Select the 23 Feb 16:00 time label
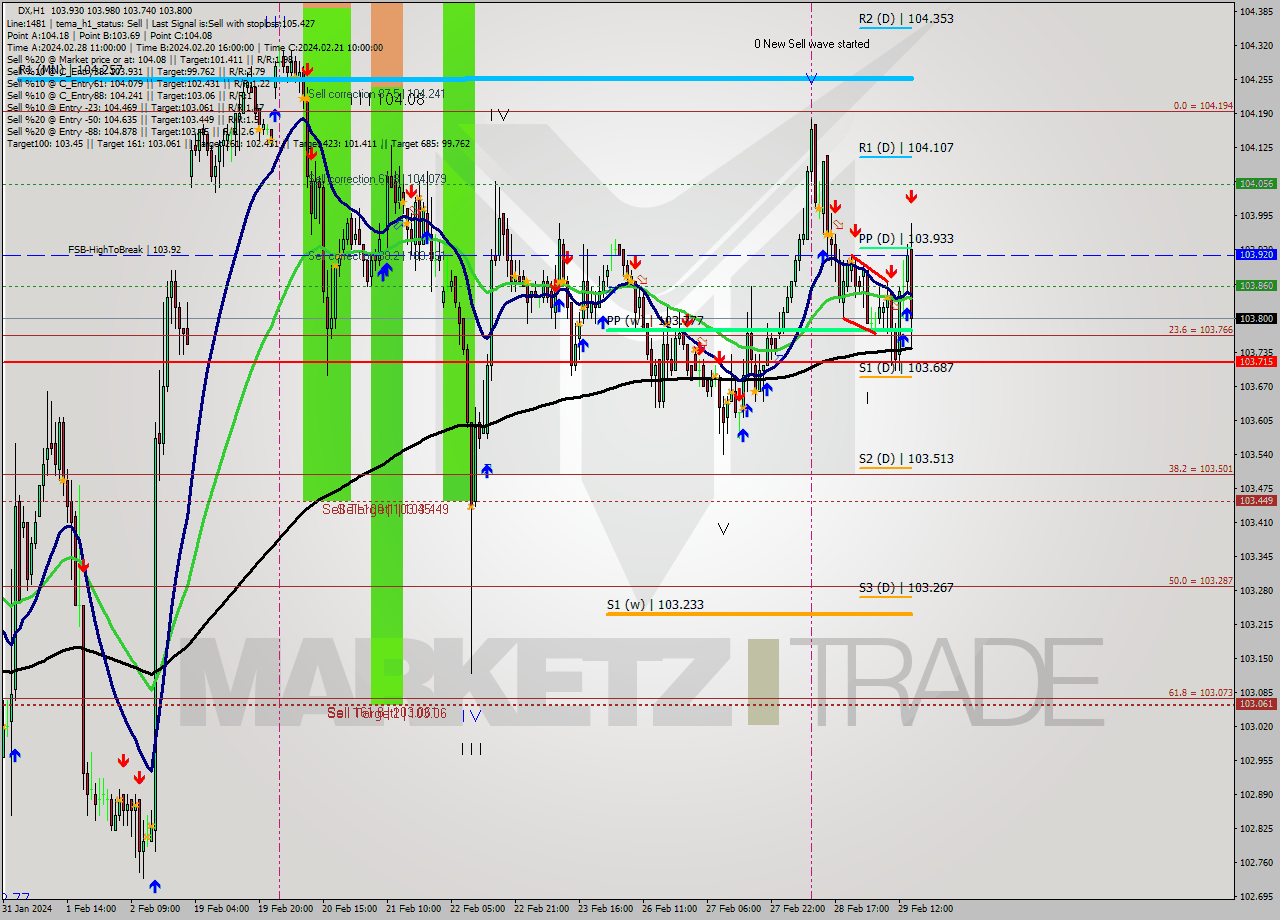1280x920 pixels. [x=605, y=910]
